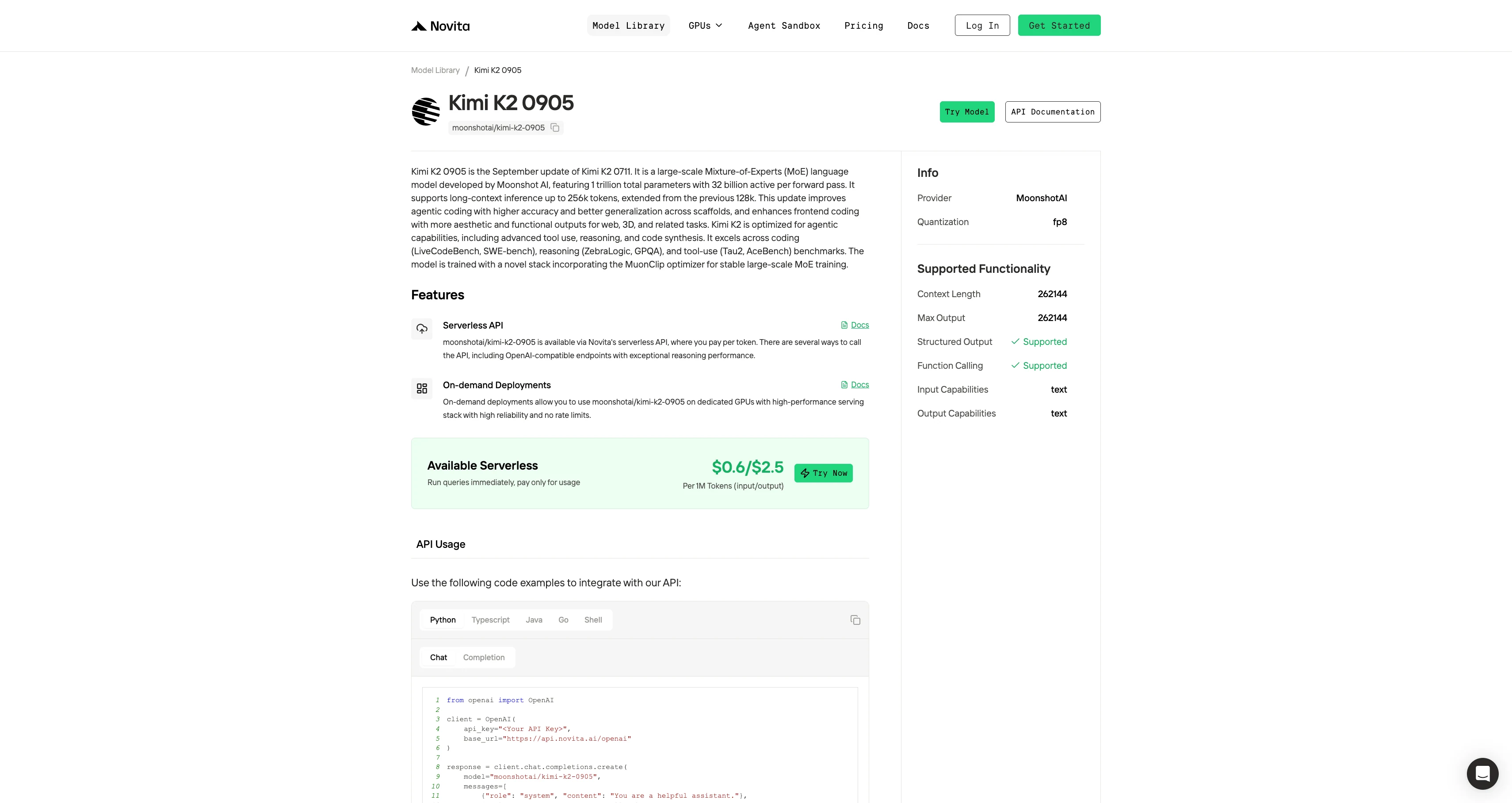Select the Python code tab

[443, 620]
